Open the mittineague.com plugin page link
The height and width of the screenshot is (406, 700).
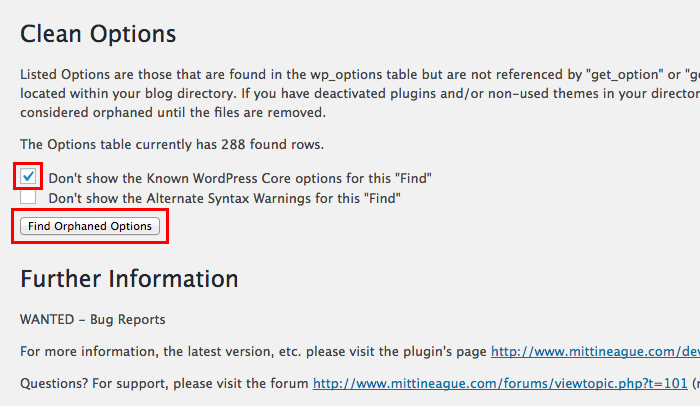coord(595,352)
